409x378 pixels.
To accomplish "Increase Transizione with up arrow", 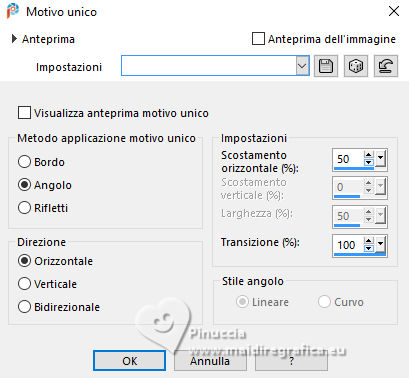I will pos(368,241).
